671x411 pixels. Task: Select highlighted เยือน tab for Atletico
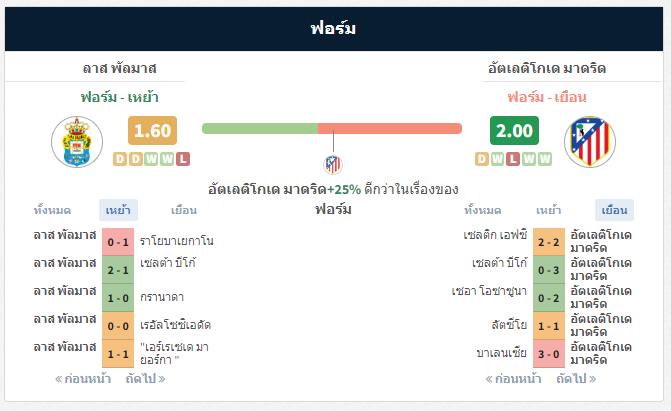[614, 210]
